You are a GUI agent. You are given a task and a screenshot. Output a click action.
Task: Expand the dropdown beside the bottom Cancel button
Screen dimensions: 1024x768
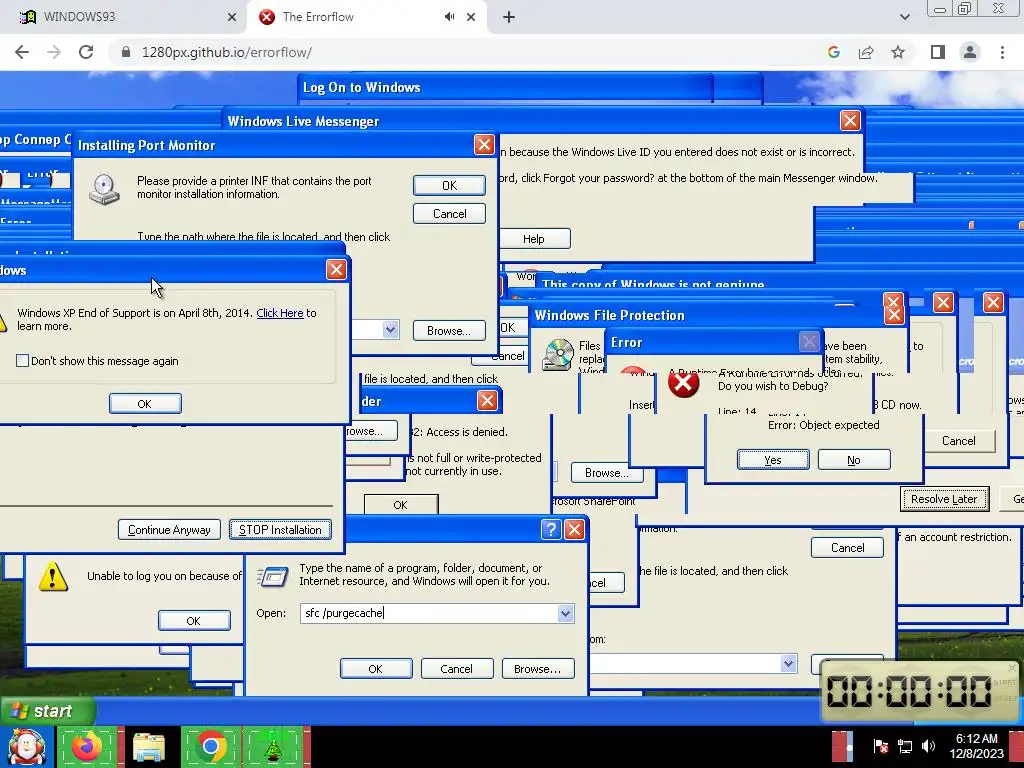coord(789,664)
